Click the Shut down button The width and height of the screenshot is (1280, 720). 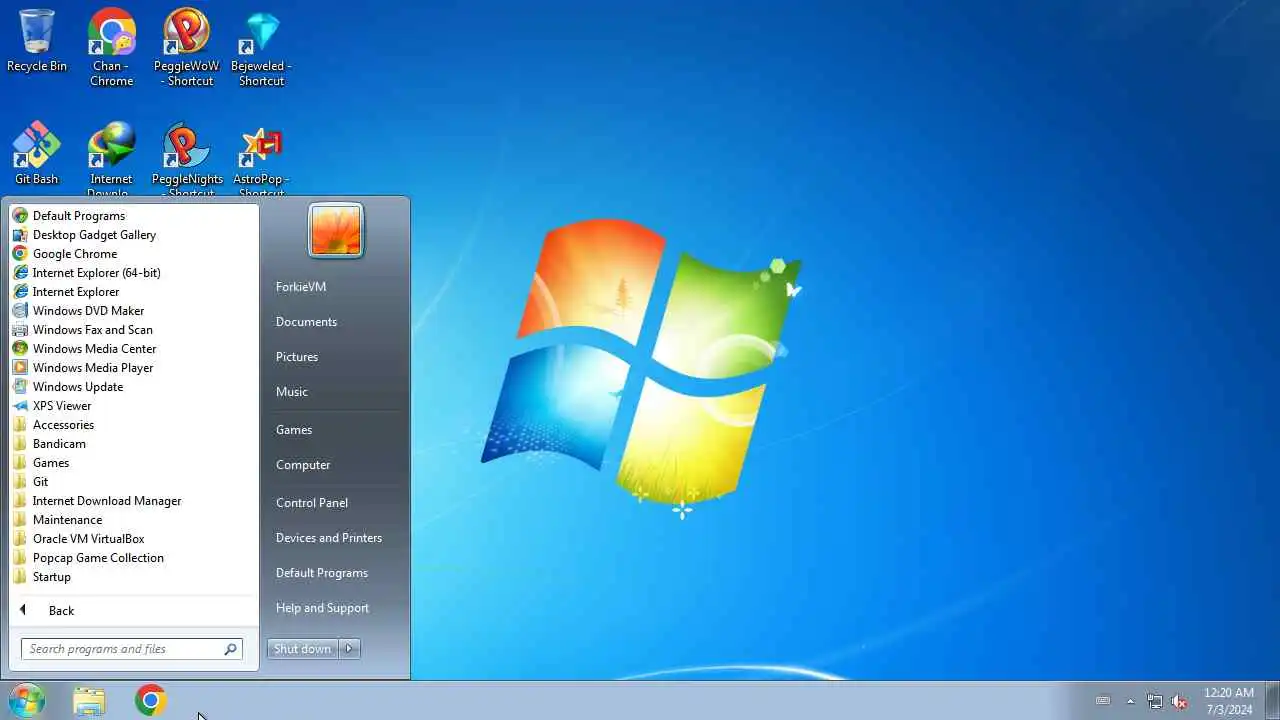click(x=303, y=649)
